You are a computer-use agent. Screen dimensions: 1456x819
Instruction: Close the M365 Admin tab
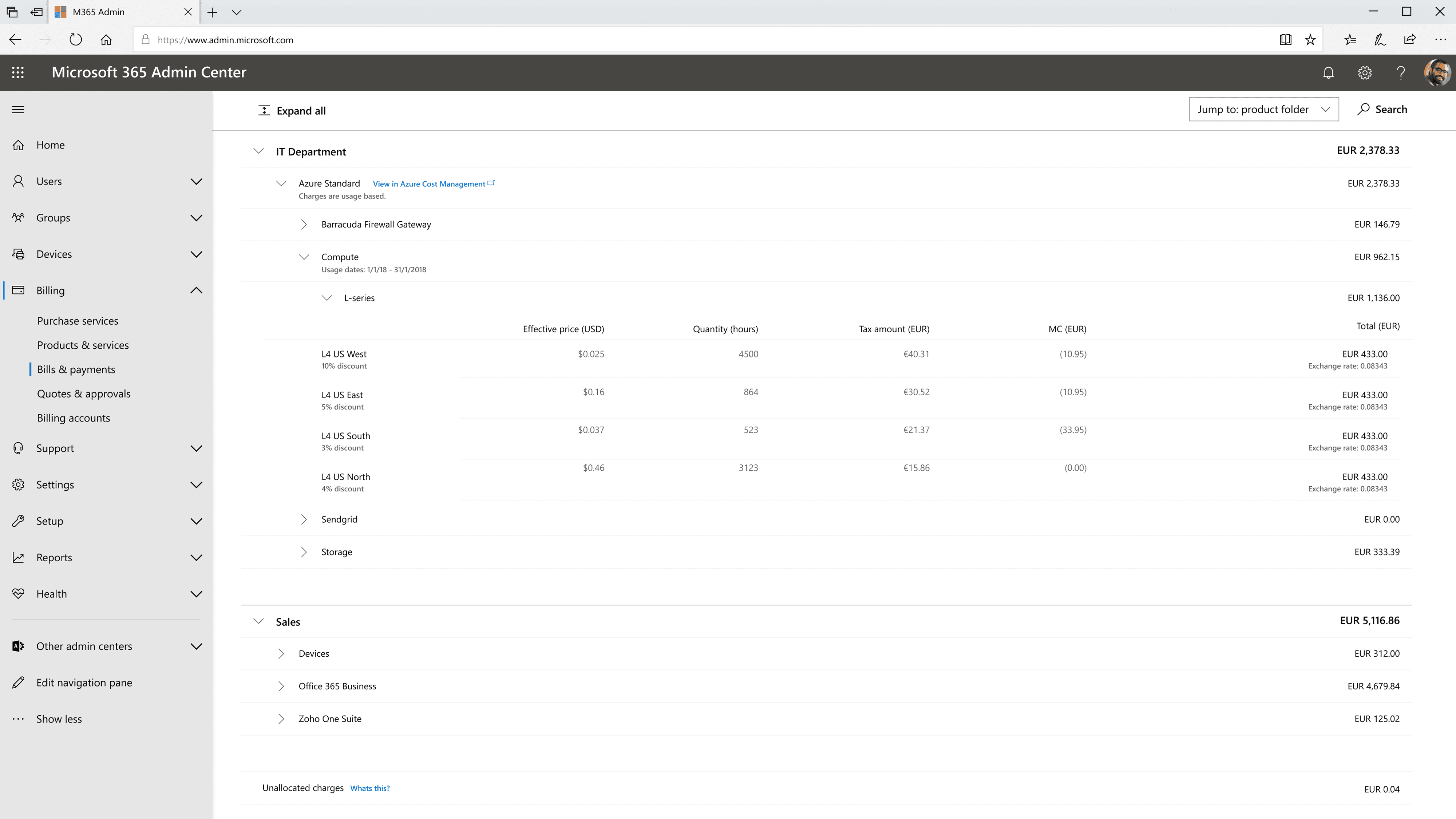188,12
